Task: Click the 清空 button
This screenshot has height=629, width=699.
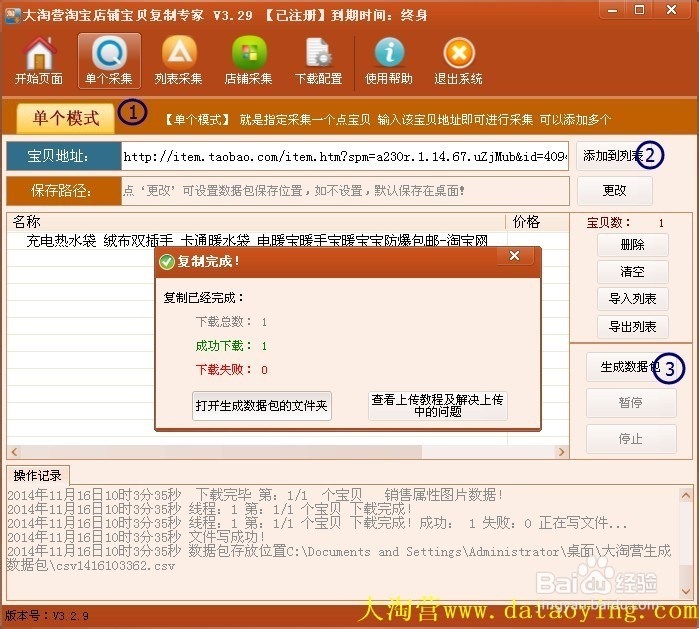Action: [633, 272]
